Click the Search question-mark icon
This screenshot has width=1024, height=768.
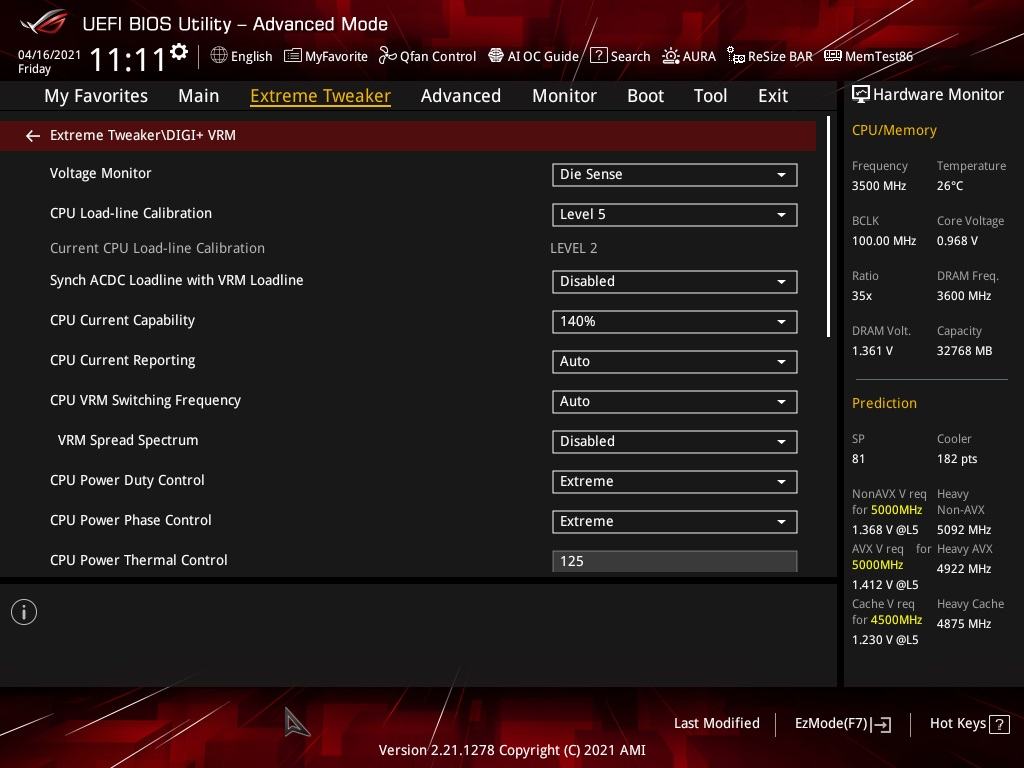pos(598,56)
